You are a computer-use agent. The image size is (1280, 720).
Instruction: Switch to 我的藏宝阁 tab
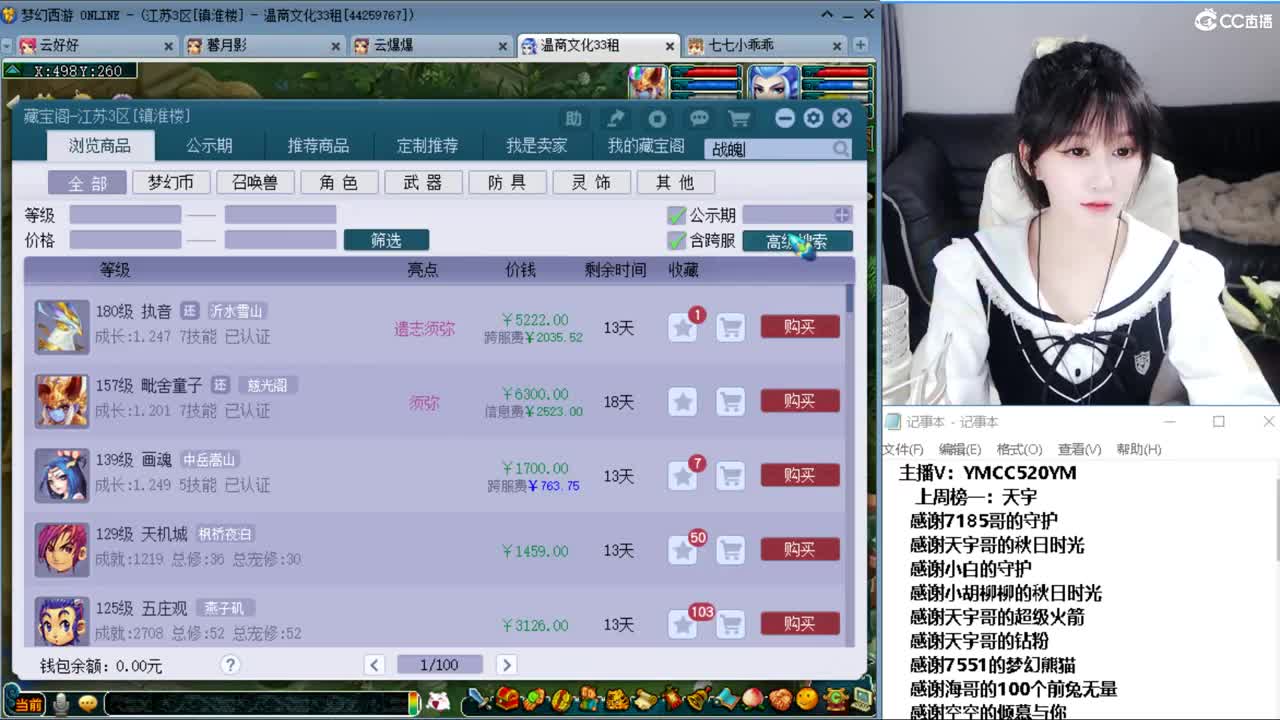tap(646, 146)
